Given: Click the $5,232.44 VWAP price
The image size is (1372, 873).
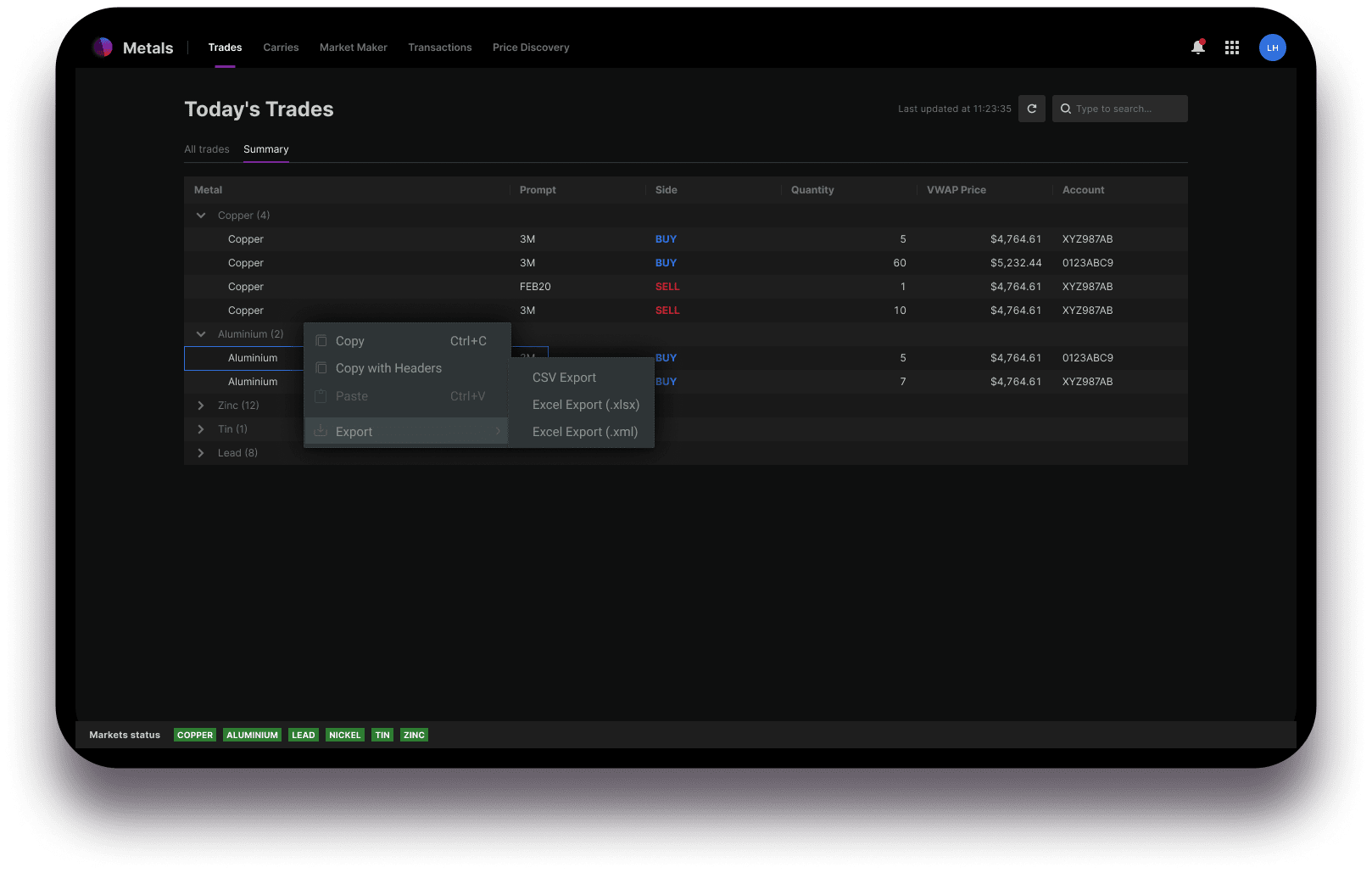Looking at the screenshot, I should [1016, 263].
